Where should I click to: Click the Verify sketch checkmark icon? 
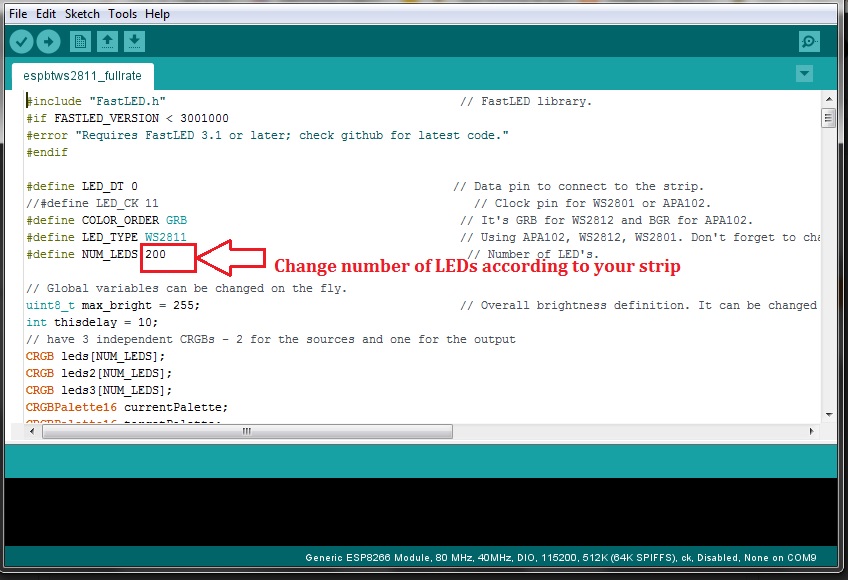click(22, 42)
